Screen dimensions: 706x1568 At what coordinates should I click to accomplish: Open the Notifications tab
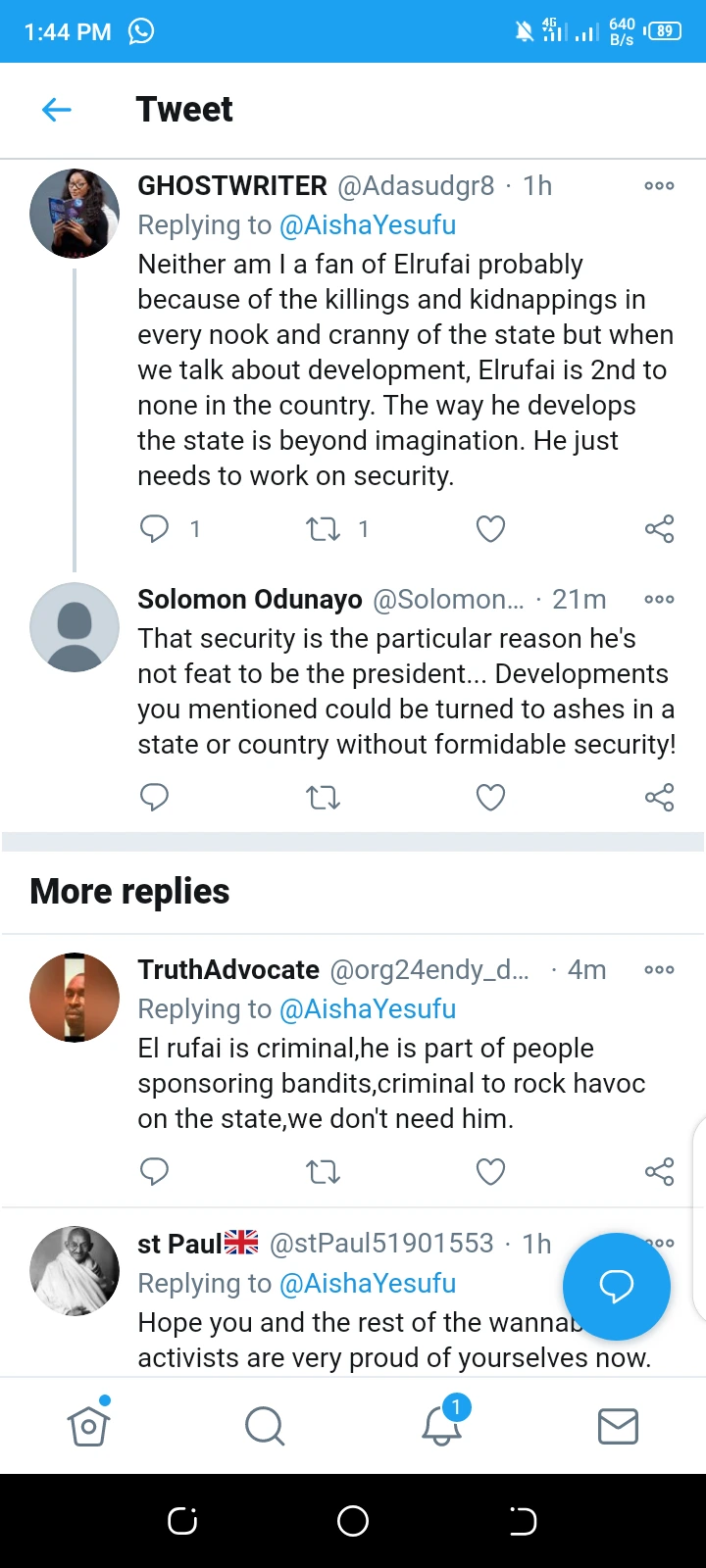coord(441,1426)
